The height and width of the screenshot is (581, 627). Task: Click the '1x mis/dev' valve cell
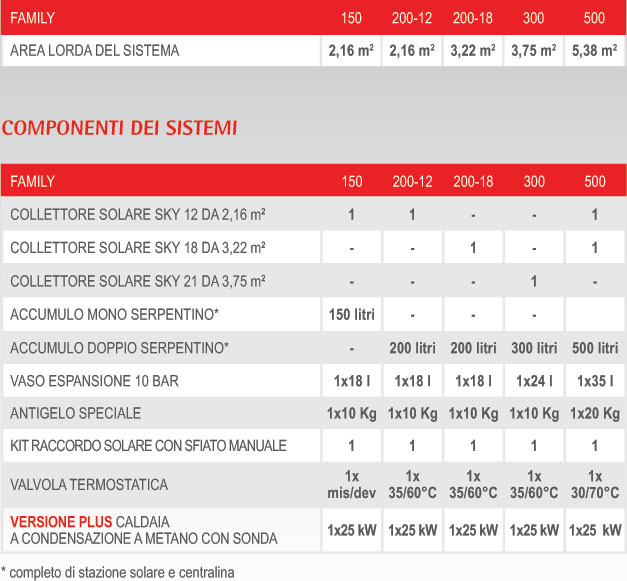[352, 485]
